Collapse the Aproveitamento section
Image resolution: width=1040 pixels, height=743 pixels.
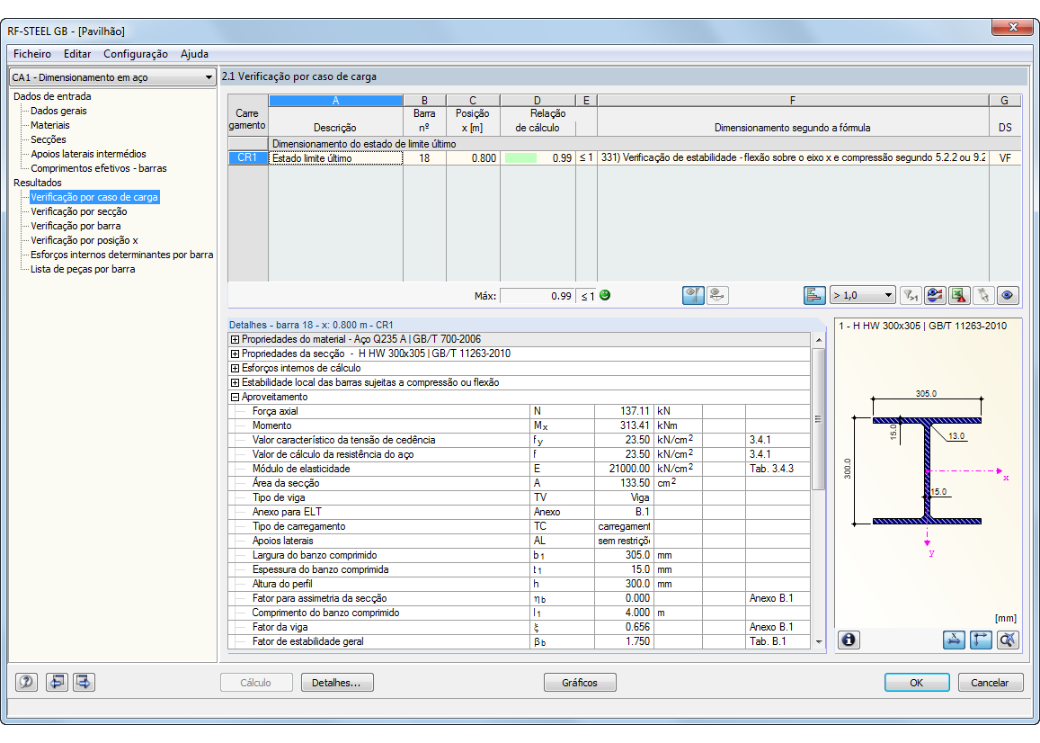235,397
